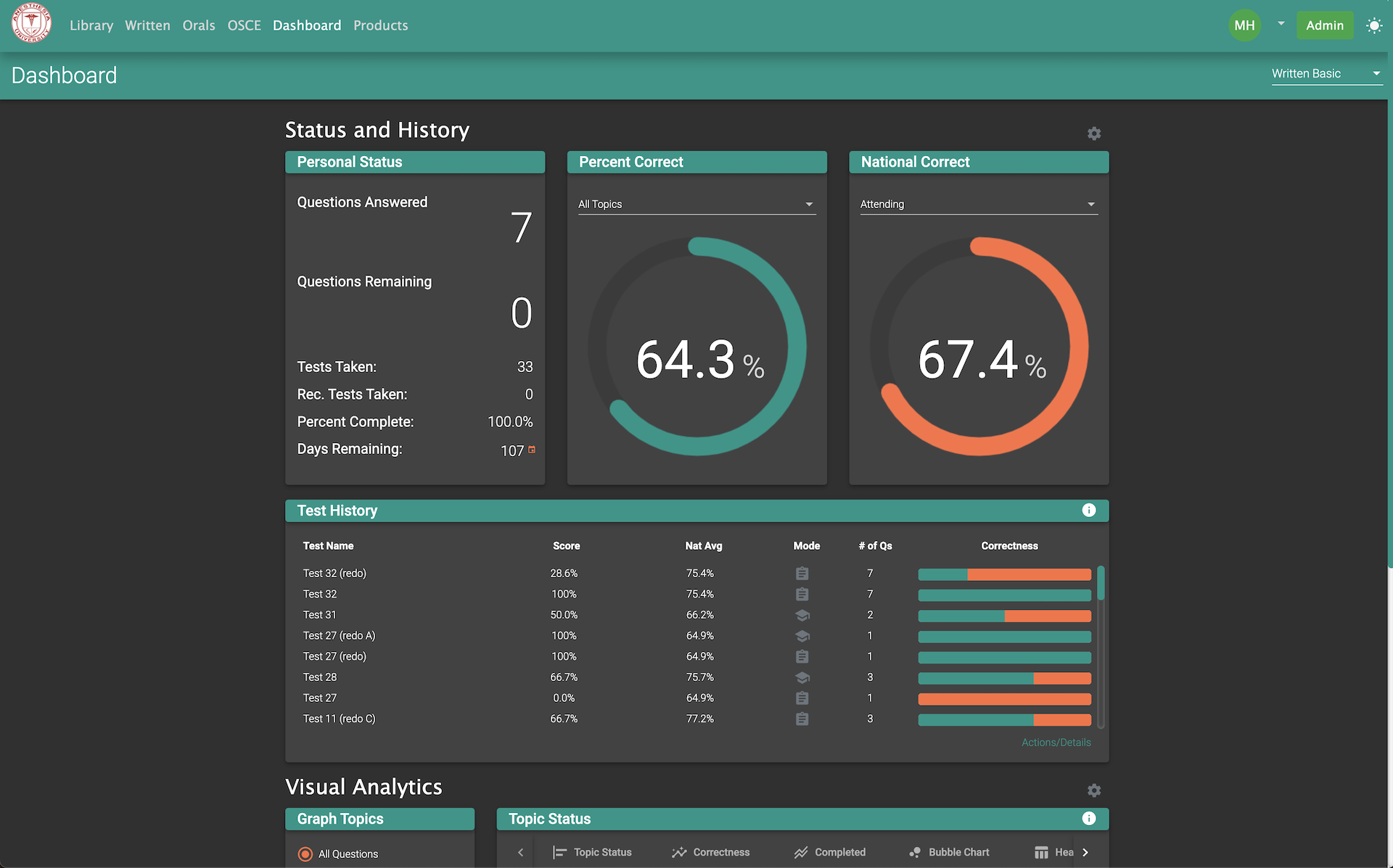
Task: Open Visual Analytics settings gear
Action: point(1093,790)
